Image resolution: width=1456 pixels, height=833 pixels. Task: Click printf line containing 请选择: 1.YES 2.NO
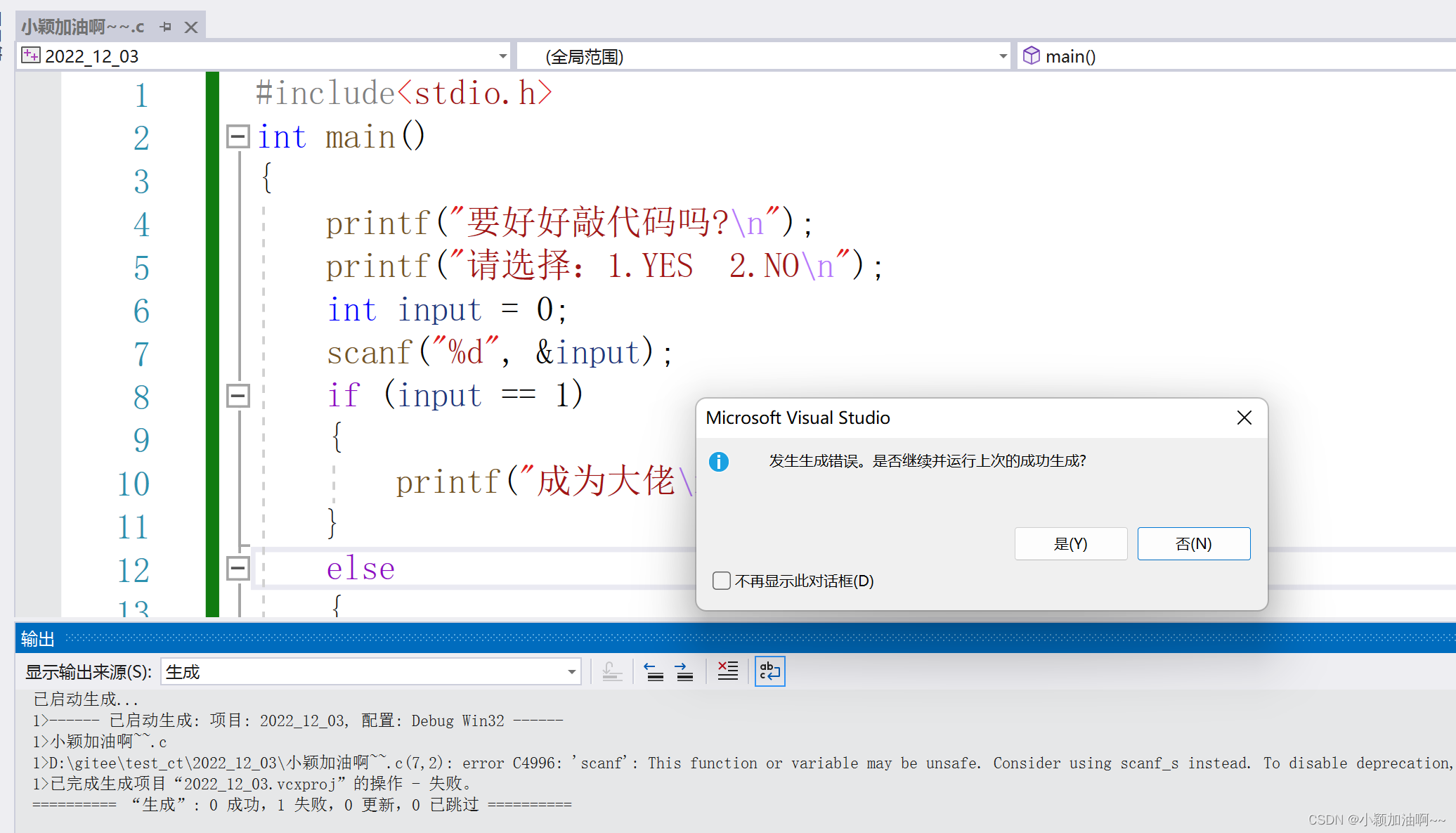click(x=604, y=266)
